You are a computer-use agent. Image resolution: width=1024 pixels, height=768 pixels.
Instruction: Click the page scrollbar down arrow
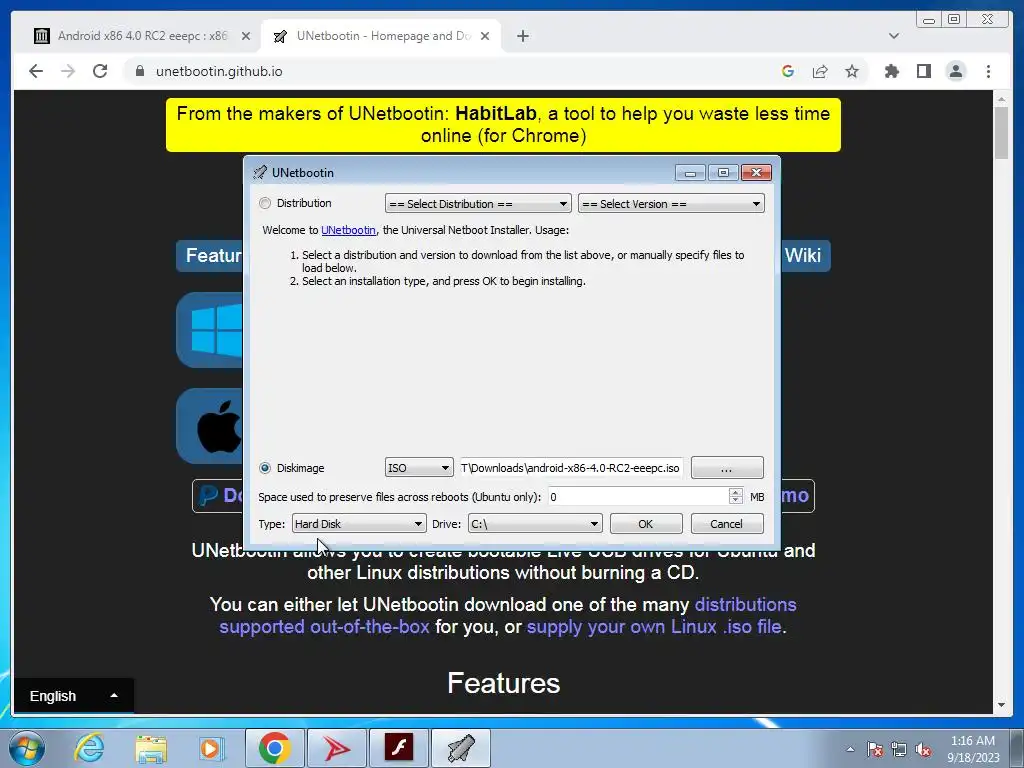tap(1001, 705)
